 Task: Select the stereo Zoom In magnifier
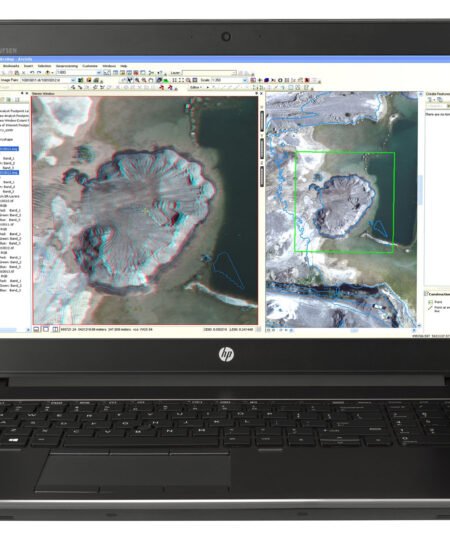click(x=137, y=80)
